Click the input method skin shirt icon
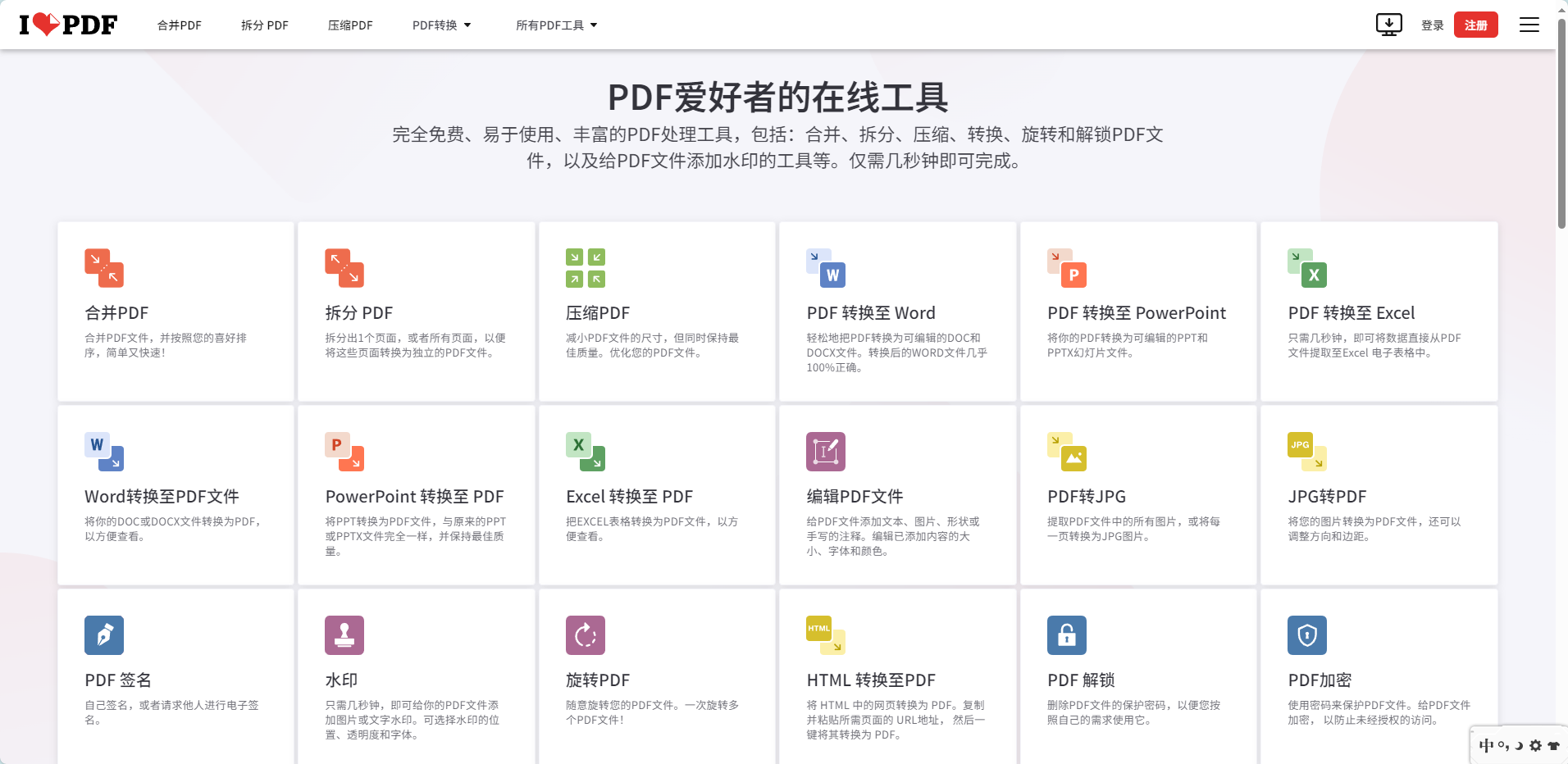The width and height of the screenshot is (1568, 764). pos(1553,746)
